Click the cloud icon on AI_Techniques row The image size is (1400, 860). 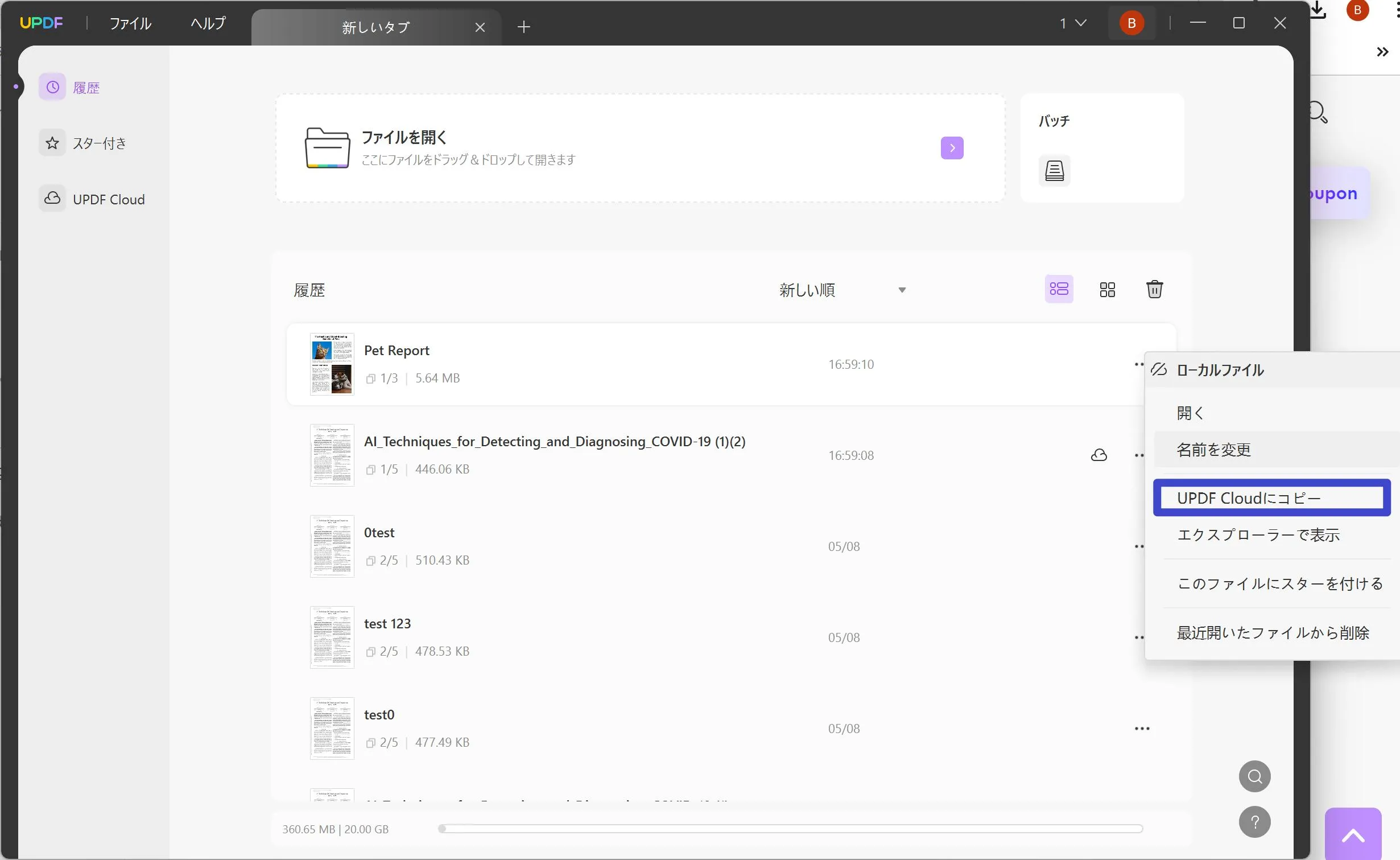coord(1098,455)
